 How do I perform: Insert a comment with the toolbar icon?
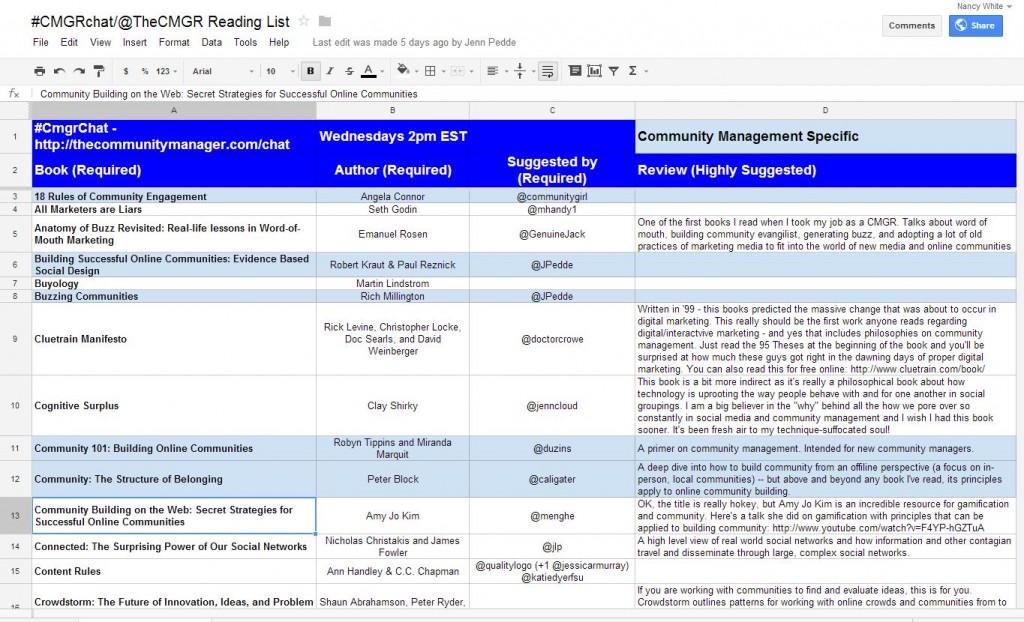(575, 71)
